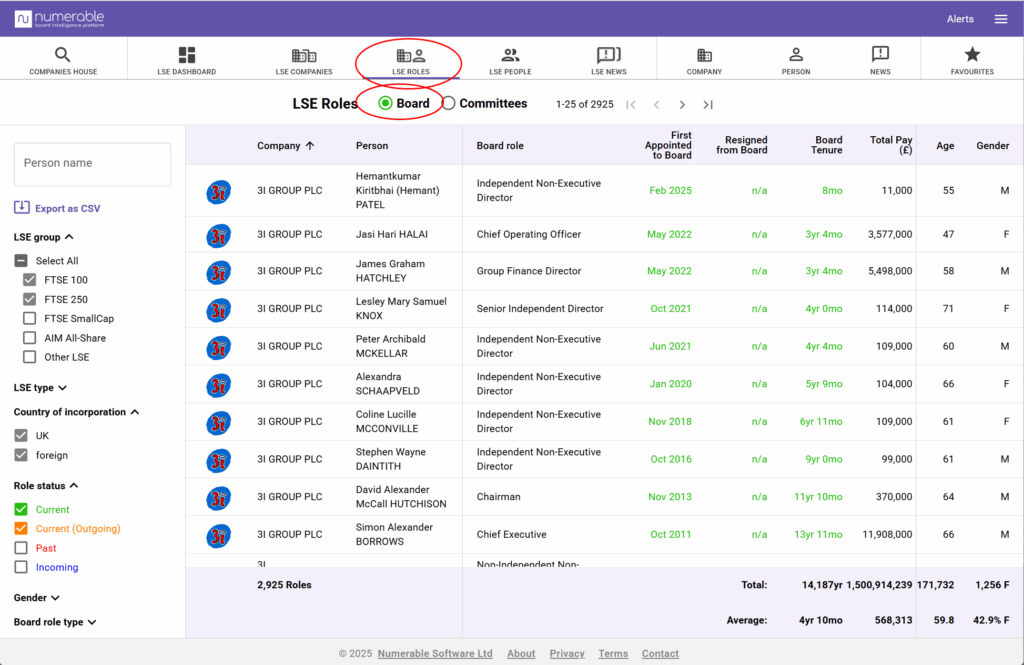The image size is (1024, 665).
Task: Uncheck the Current (Outgoing) role status
Action: coord(21,529)
